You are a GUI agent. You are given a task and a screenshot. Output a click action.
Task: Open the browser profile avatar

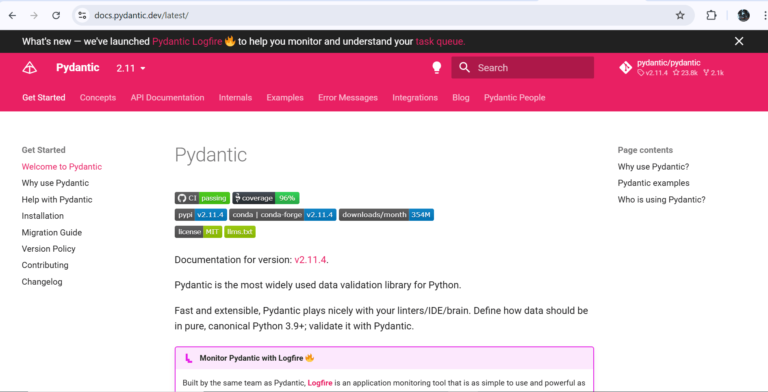coord(744,15)
